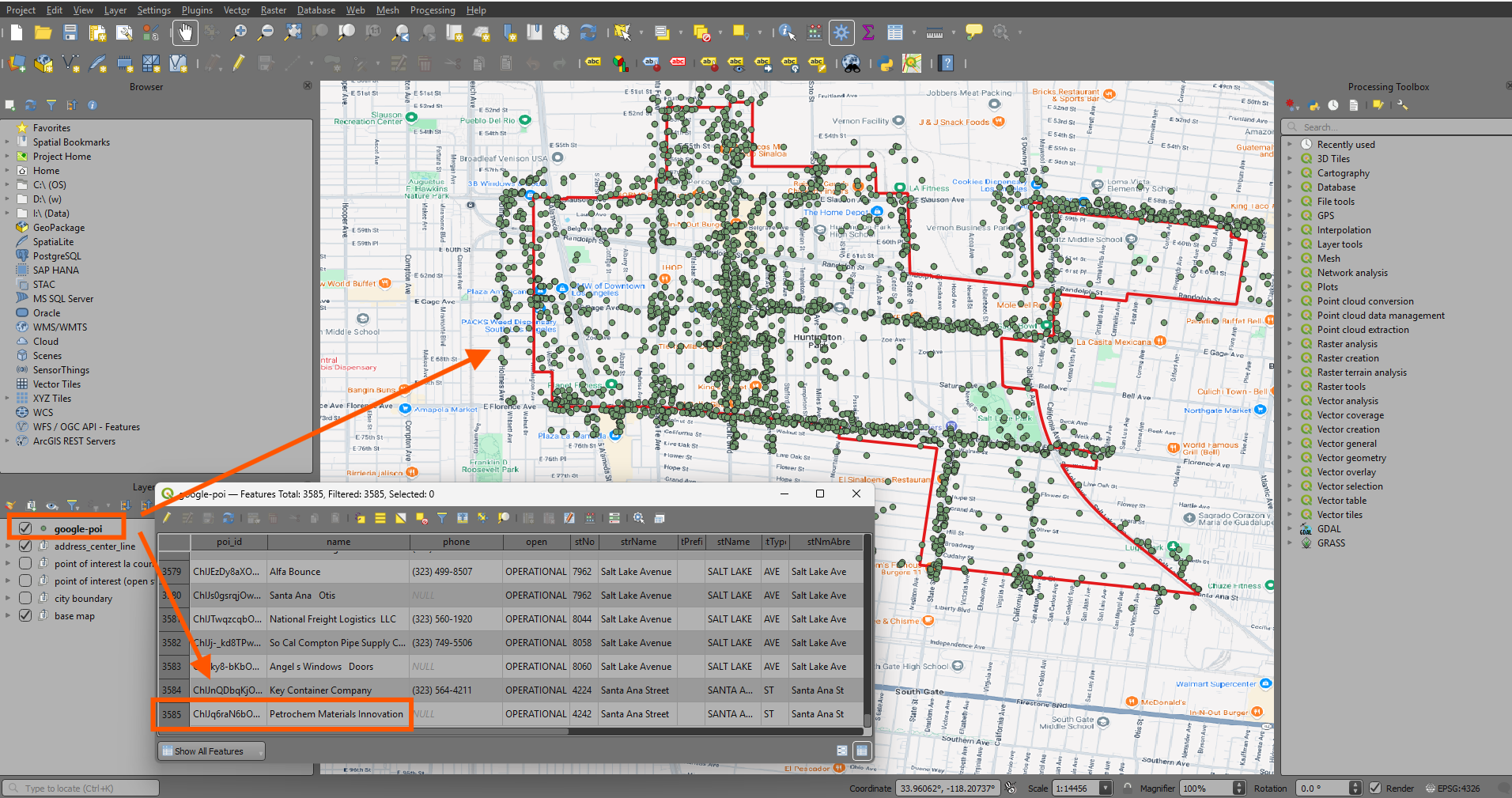Viewport: 1512px width, 798px height.
Task: Select row number 3584 header
Action: click(172, 690)
